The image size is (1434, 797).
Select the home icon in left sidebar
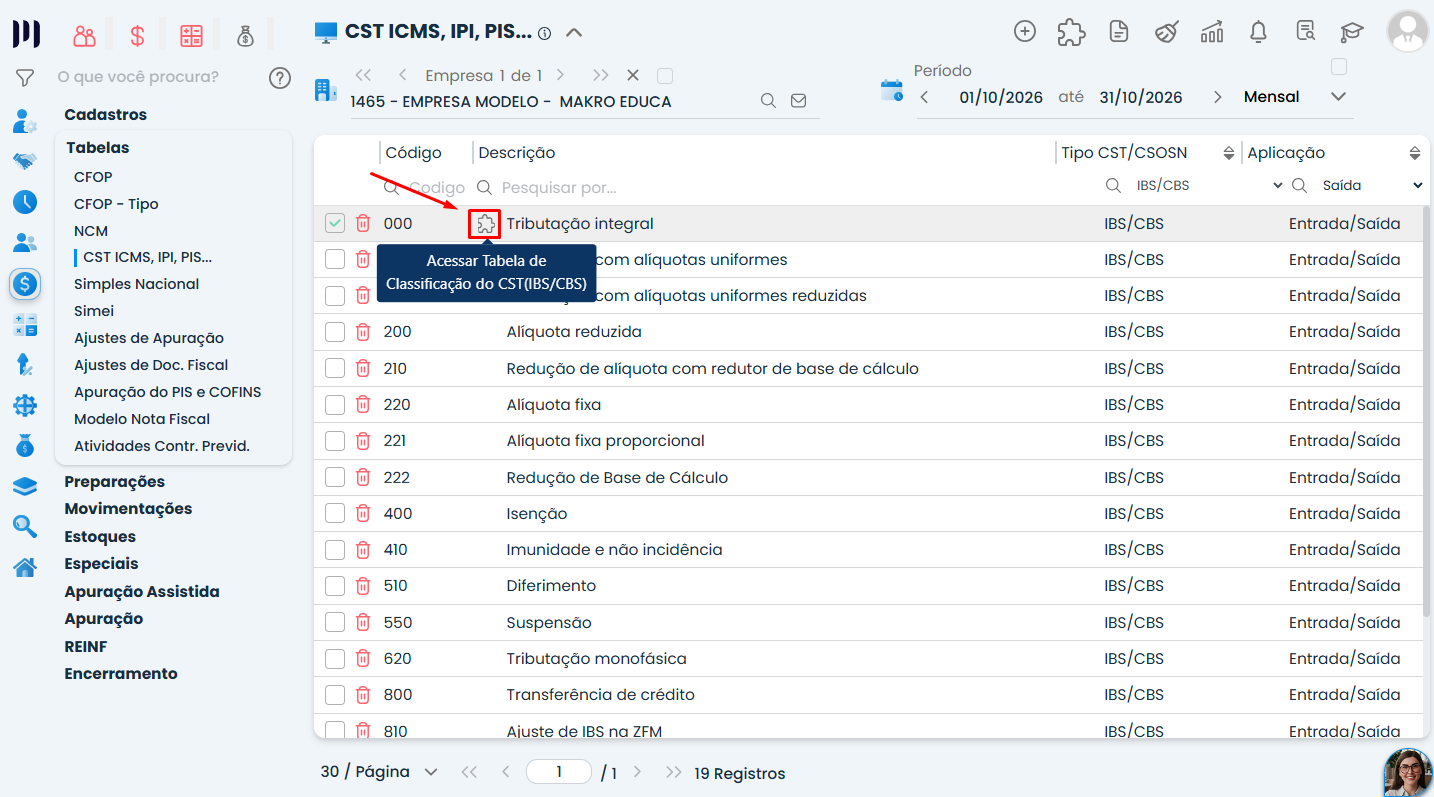(x=25, y=567)
